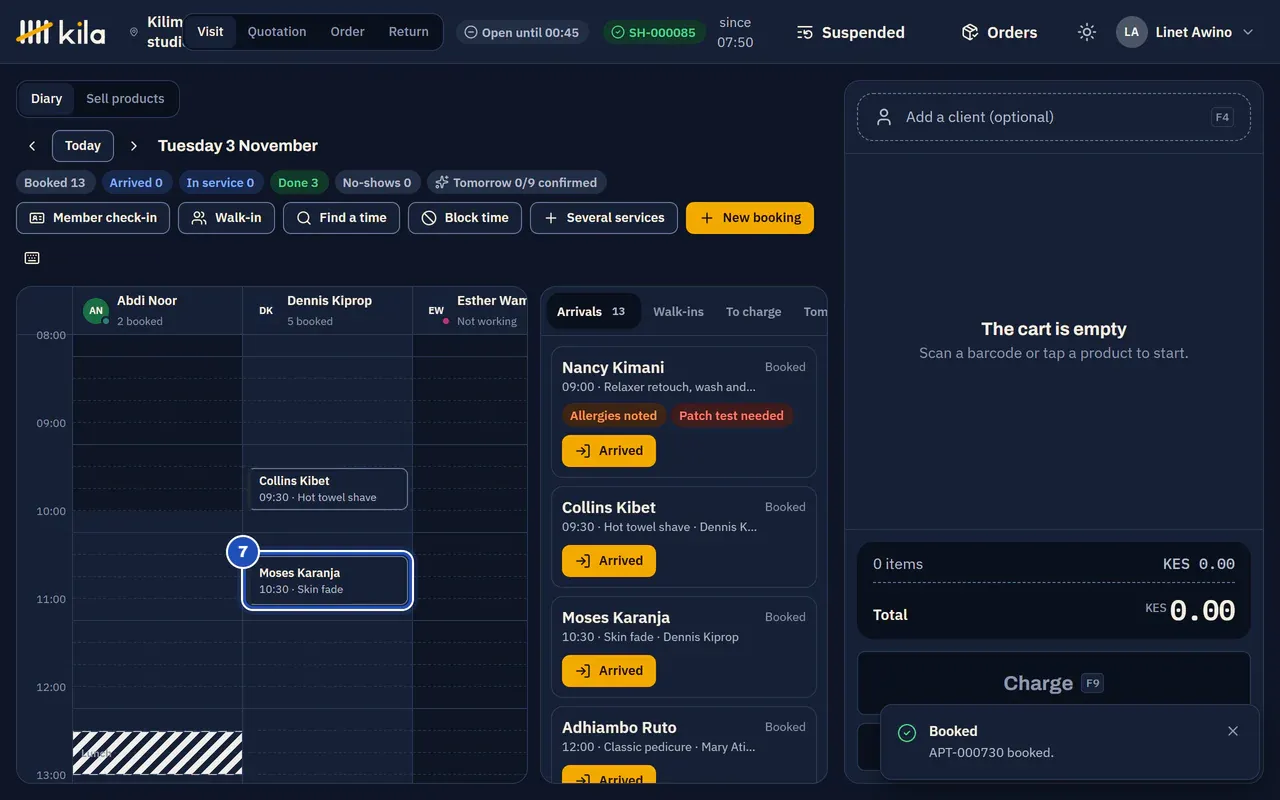Select the Visit tab

click(210, 32)
